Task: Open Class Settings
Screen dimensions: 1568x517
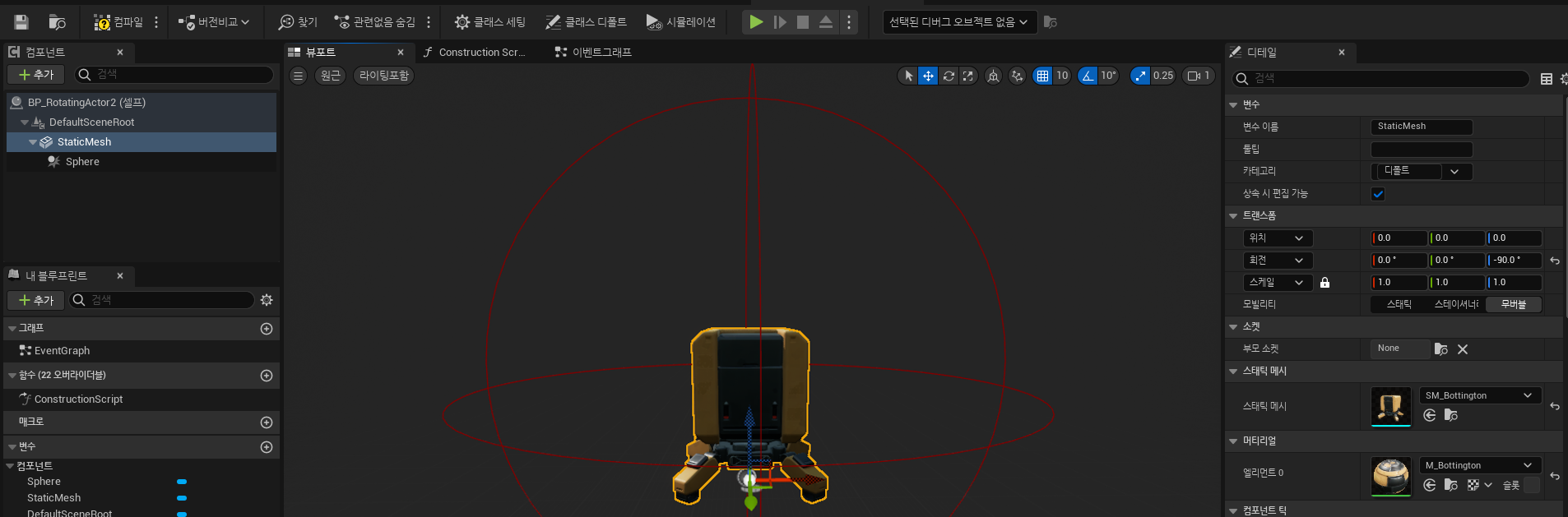Action: point(490,22)
